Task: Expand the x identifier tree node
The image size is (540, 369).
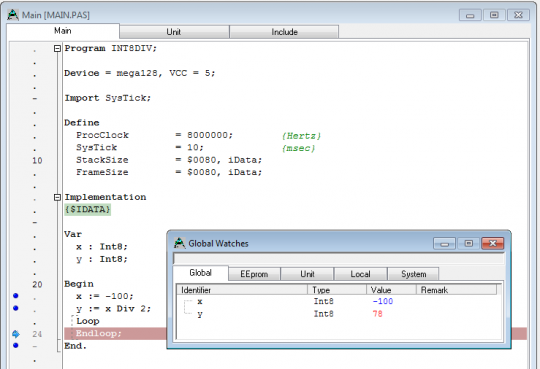Action: click(188, 302)
